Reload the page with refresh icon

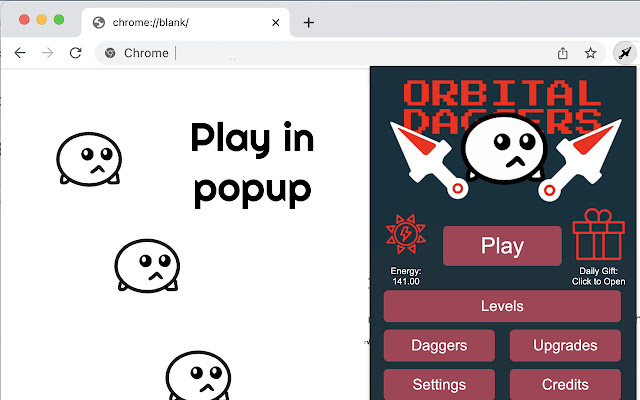click(75, 53)
